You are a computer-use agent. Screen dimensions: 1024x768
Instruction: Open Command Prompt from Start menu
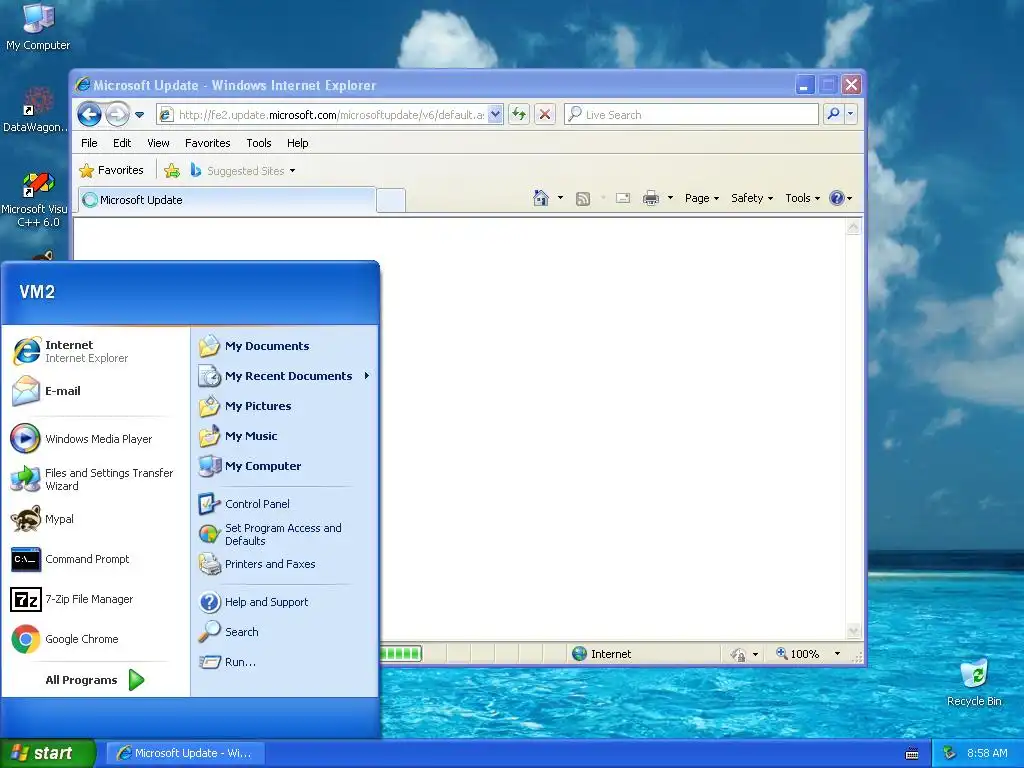click(x=95, y=560)
